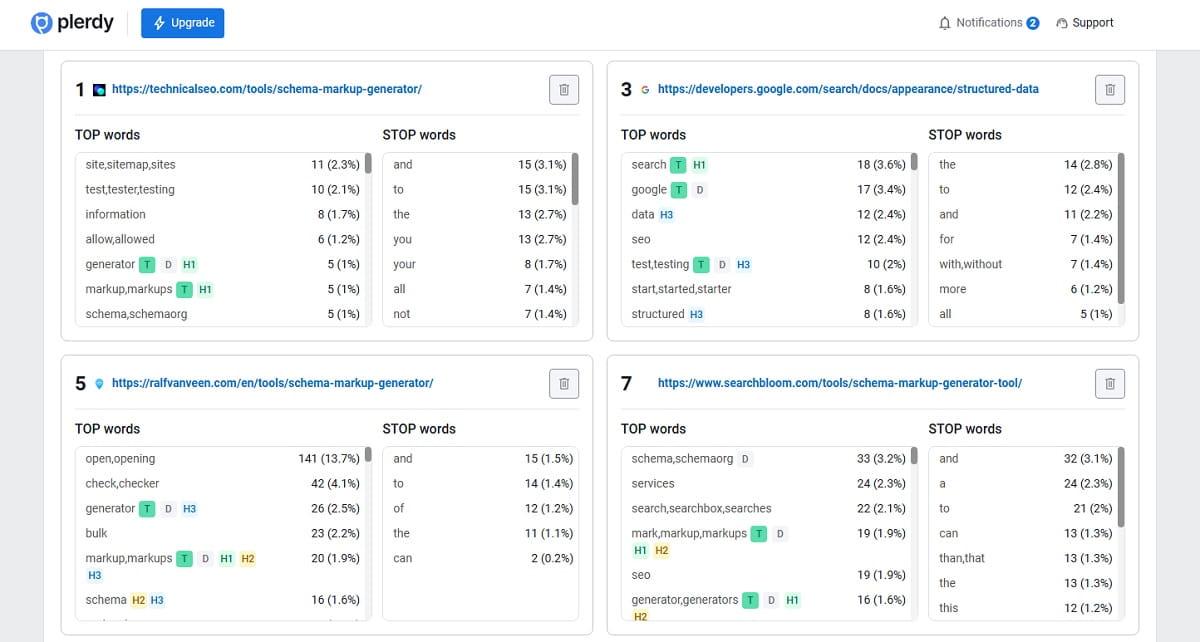Click the Google favicon beside the structured-data URL

point(645,89)
